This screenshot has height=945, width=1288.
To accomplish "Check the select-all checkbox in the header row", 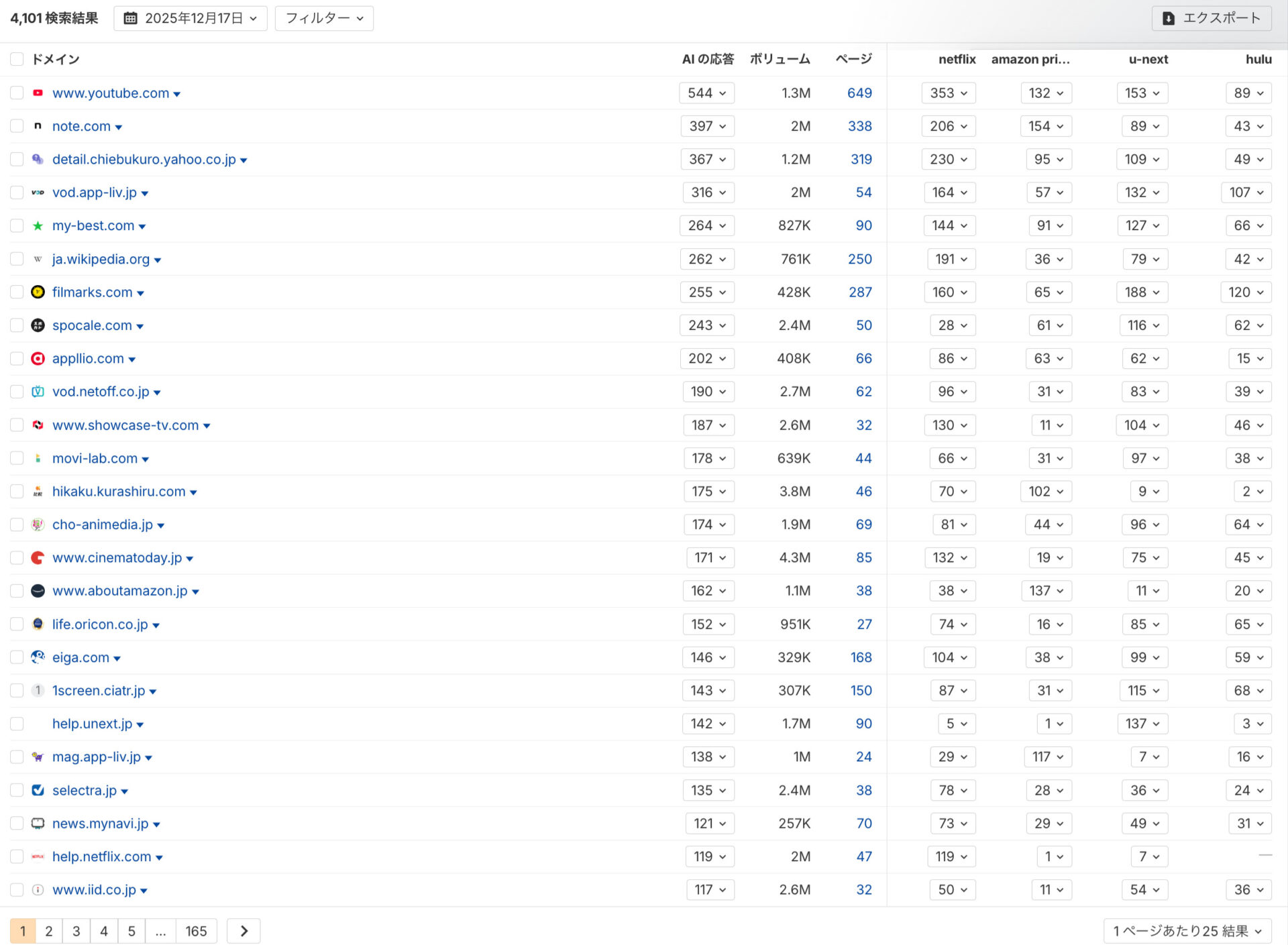I will pos(17,59).
